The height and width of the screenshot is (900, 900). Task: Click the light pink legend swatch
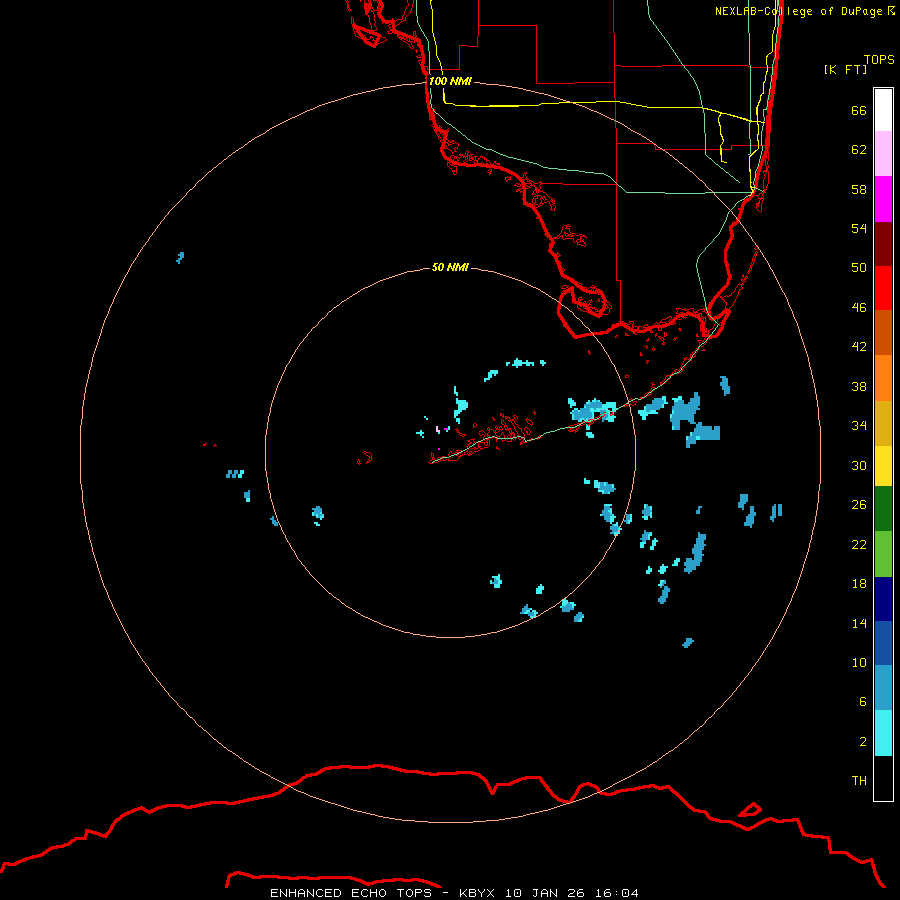[883, 154]
